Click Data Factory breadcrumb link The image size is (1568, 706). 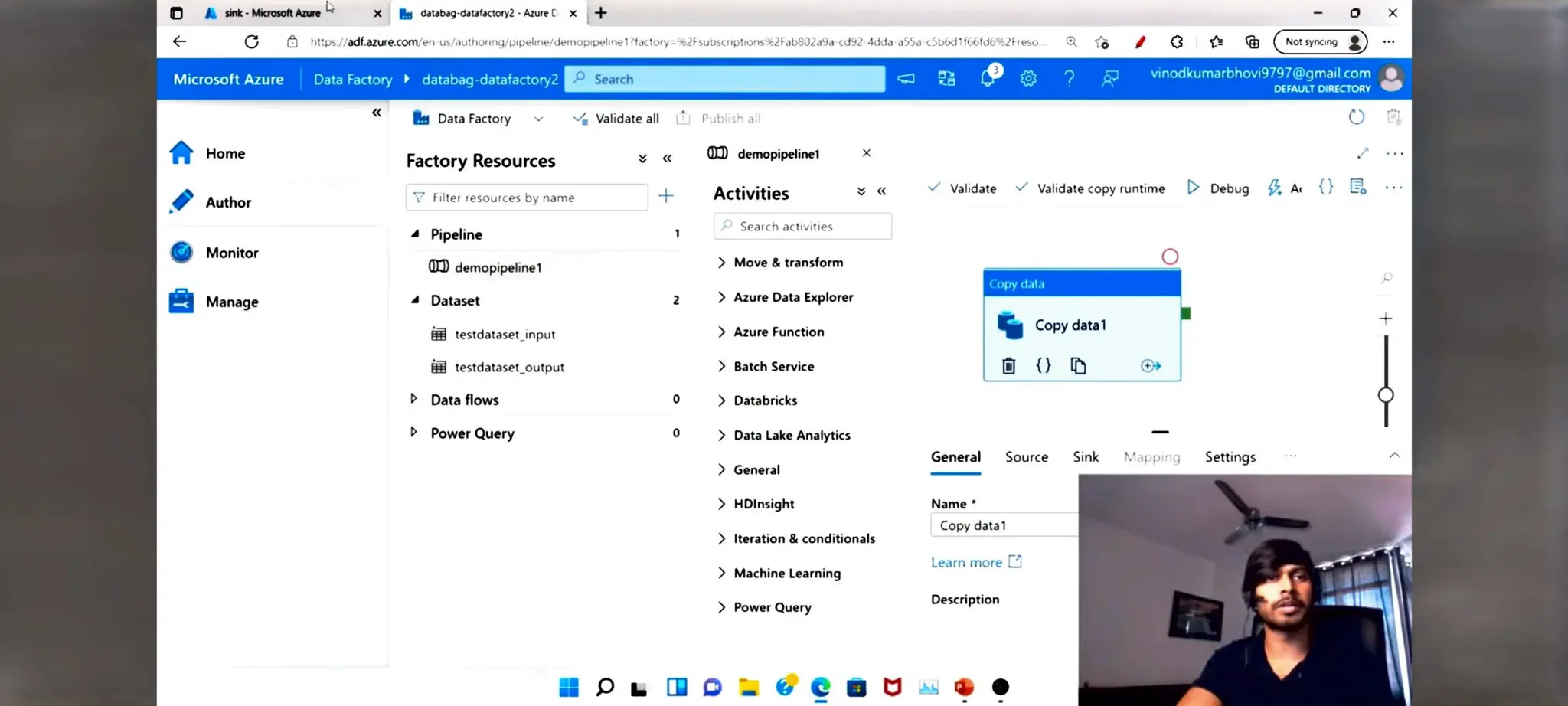(353, 79)
